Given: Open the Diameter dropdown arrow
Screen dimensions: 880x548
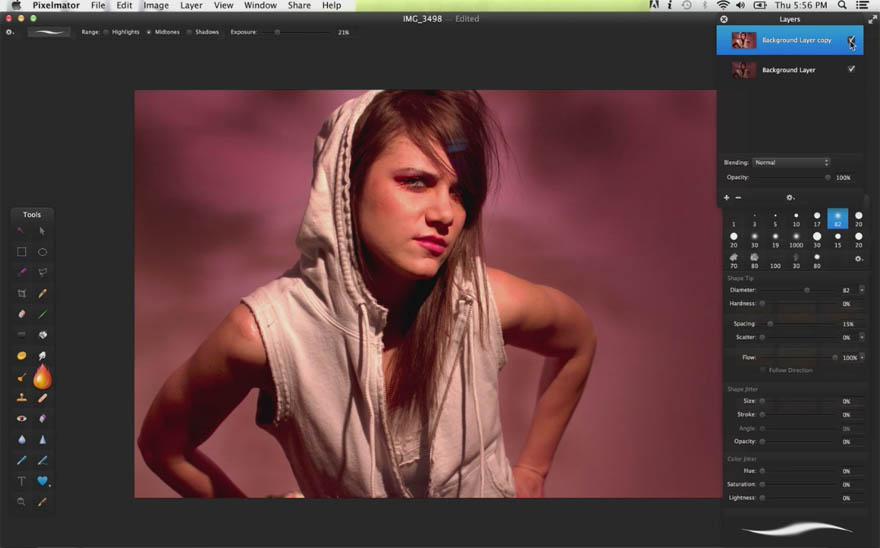Looking at the screenshot, I should 862,290.
